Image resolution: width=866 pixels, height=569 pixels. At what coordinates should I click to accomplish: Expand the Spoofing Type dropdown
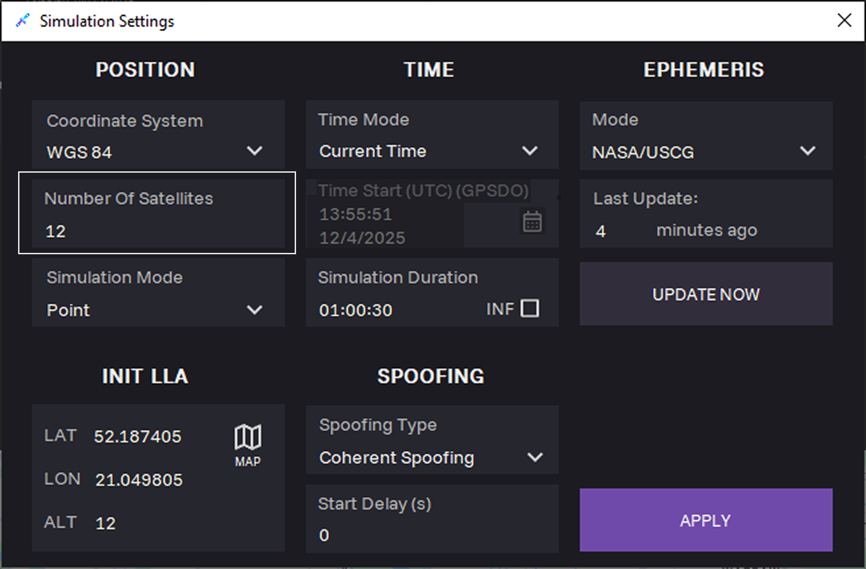tap(432, 440)
